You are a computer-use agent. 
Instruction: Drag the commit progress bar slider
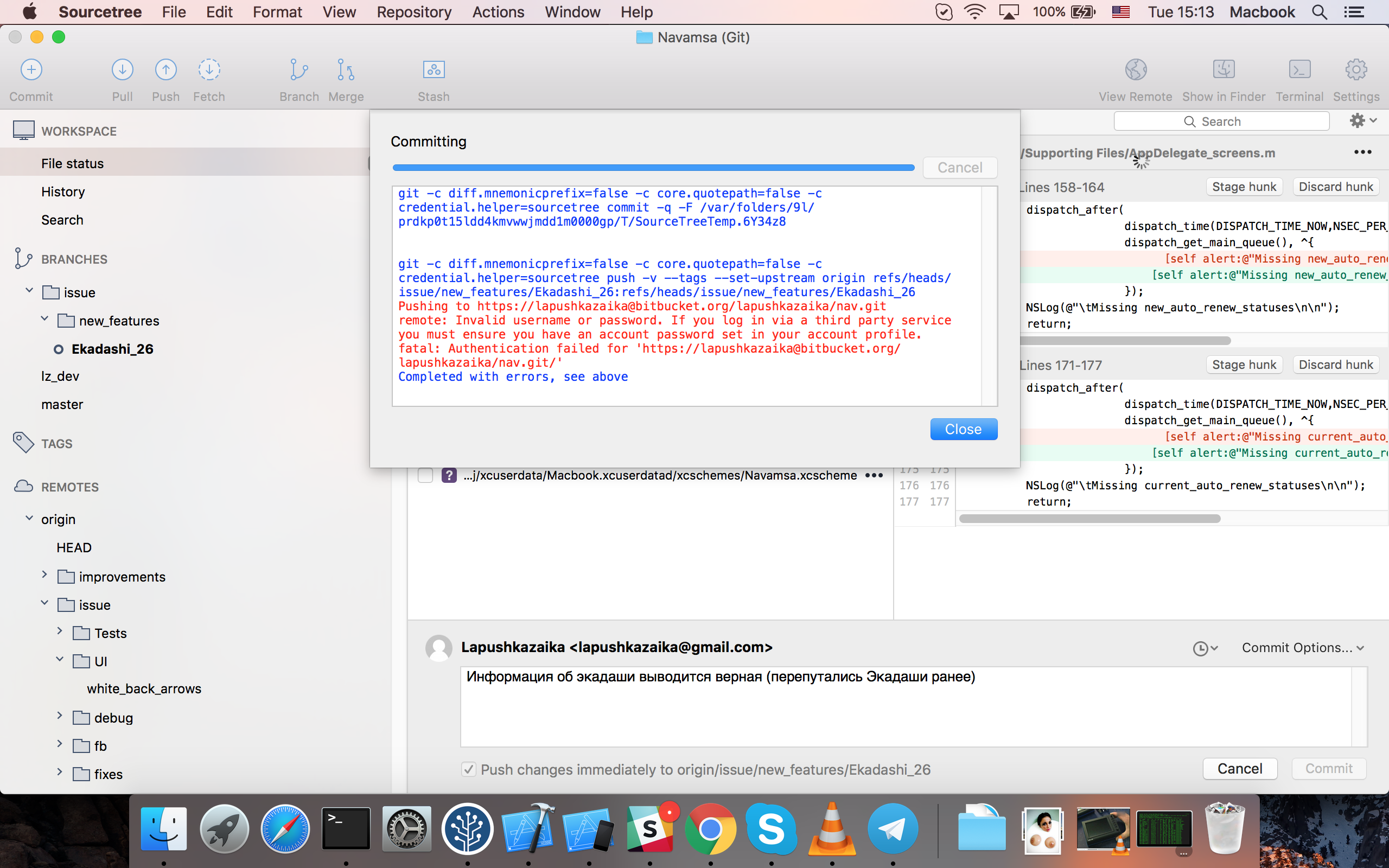click(652, 167)
